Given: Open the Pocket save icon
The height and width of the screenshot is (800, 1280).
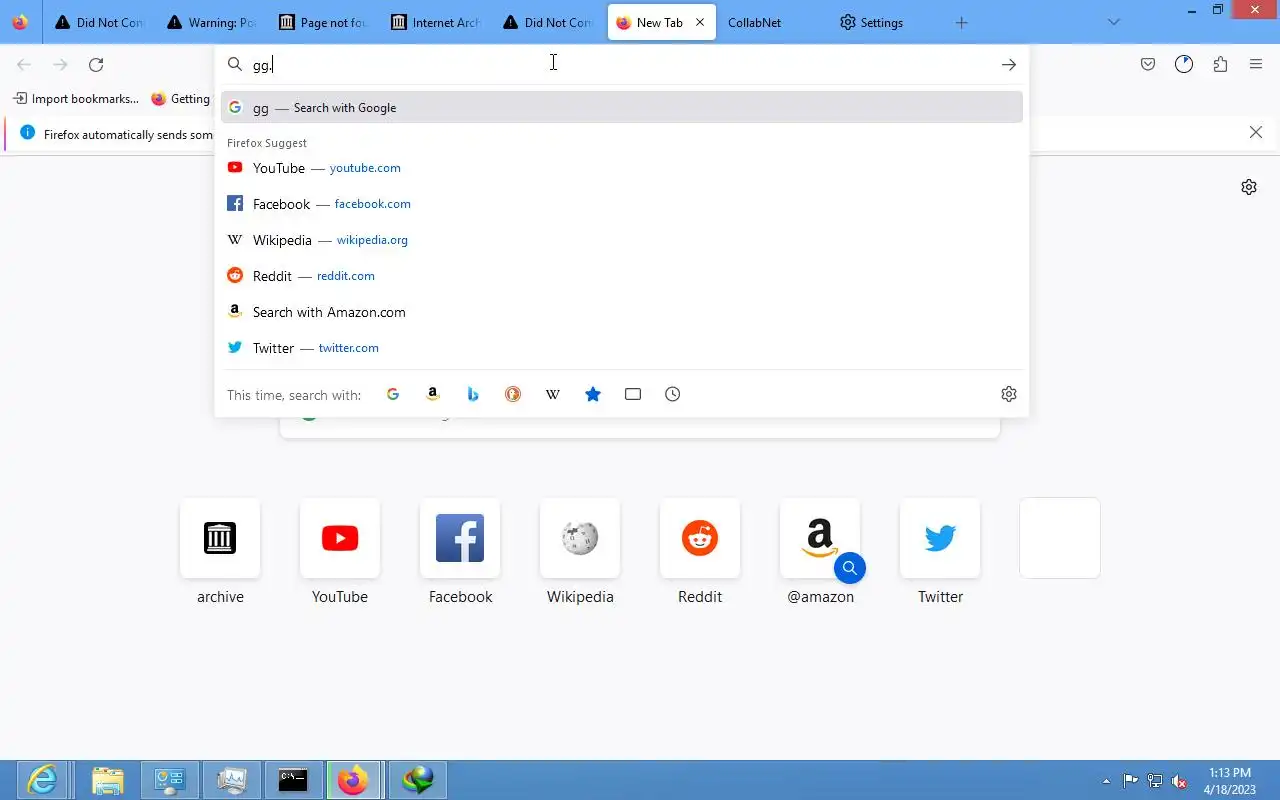Looking at the screenshot, I should click(1148, 65).
